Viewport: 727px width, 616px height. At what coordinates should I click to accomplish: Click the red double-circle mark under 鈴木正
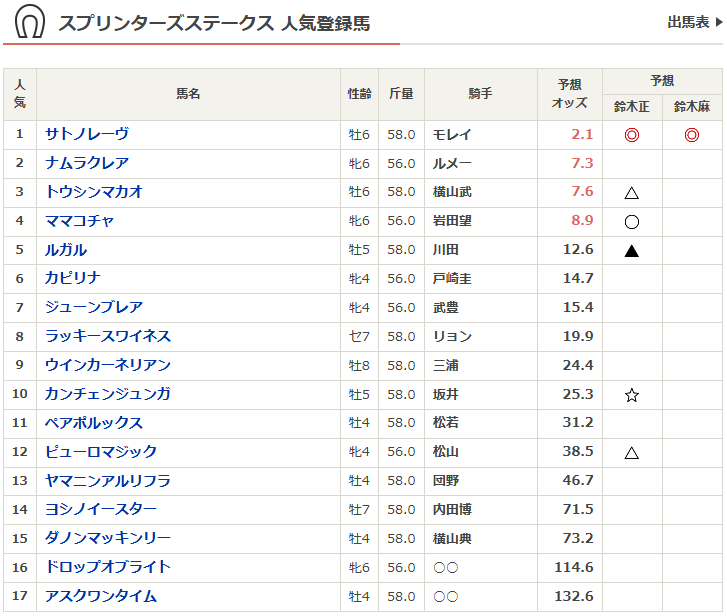click(631, 135)
